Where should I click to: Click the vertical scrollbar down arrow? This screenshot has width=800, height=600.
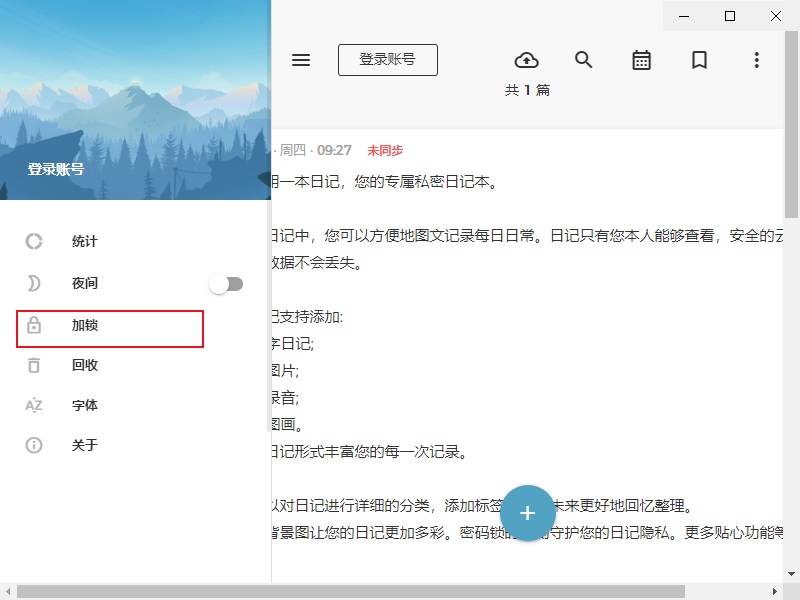click(x=791, y=574)
